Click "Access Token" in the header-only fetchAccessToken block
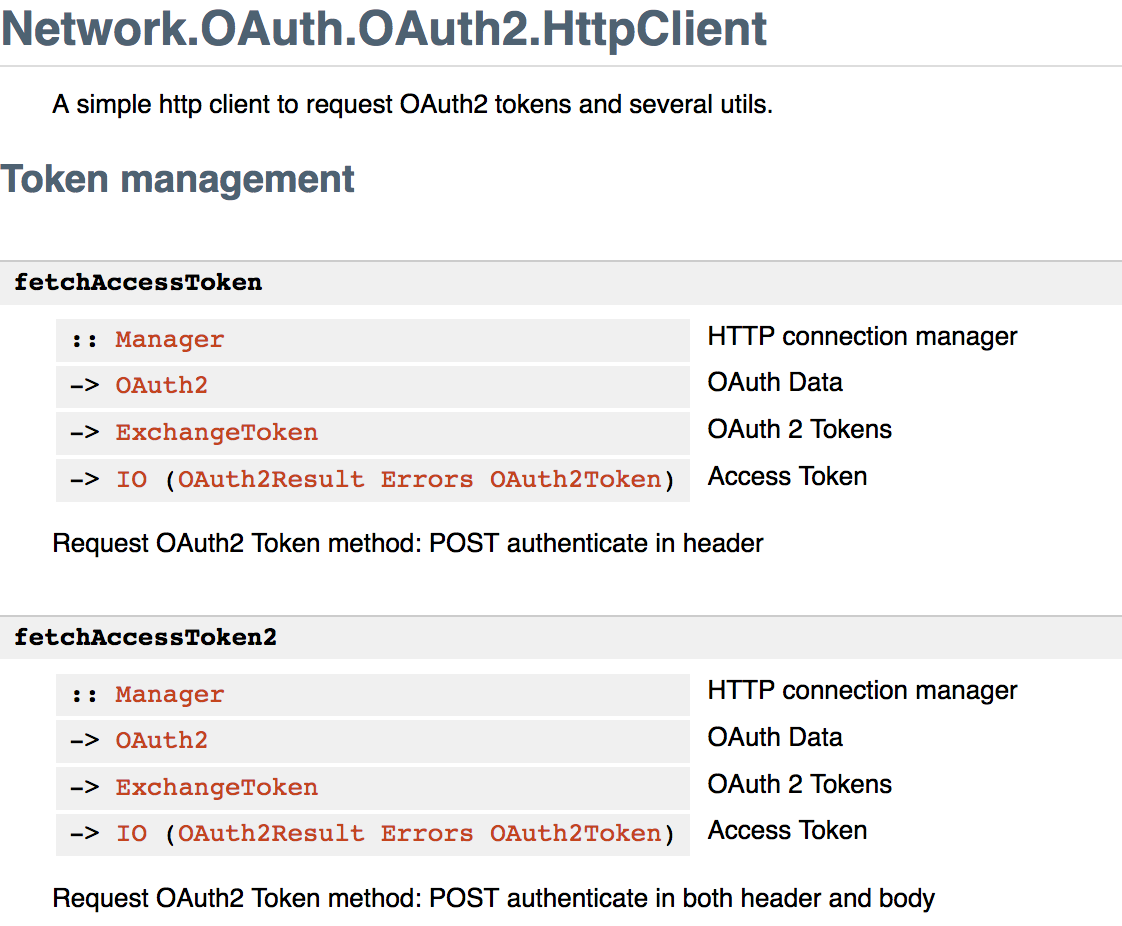 pyautogui.click(x=787, y=477)
